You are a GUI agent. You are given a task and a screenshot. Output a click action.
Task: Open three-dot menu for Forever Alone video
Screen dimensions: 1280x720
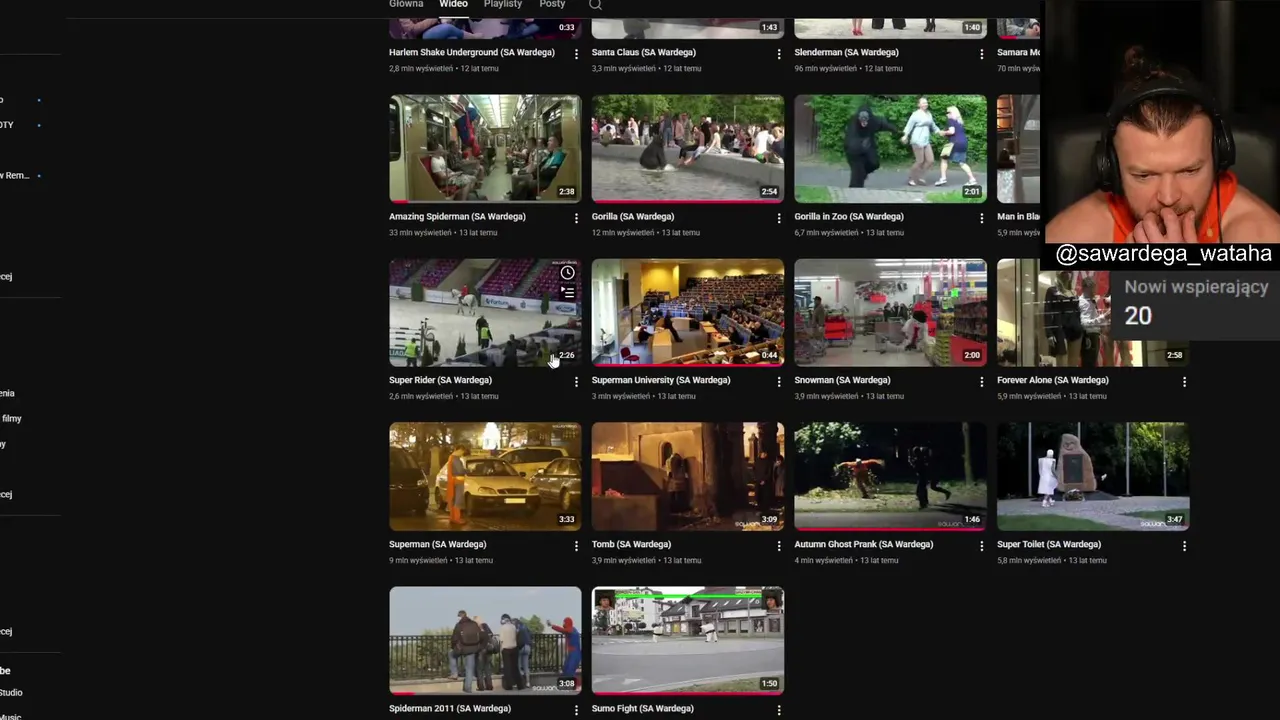1184,382
